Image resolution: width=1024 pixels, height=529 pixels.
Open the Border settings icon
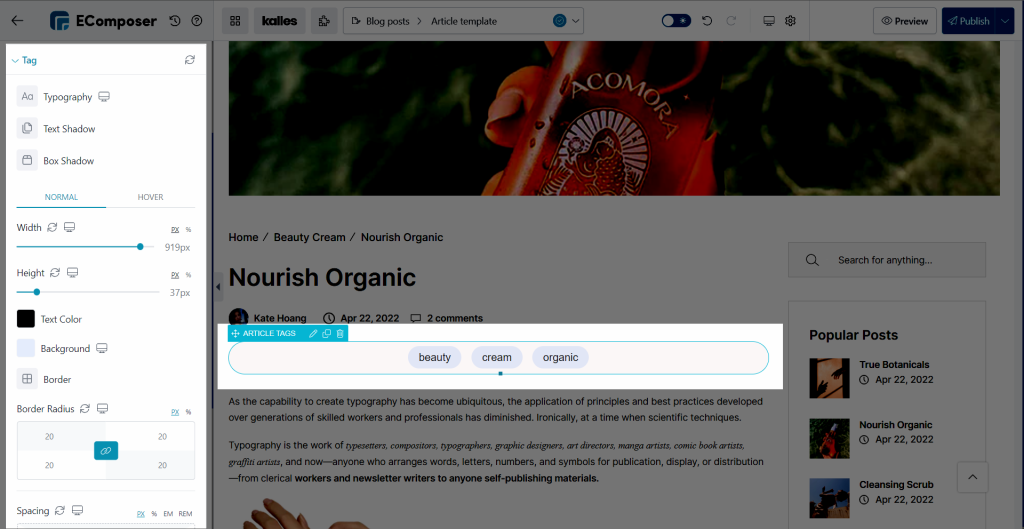click(x=27, y=380)
